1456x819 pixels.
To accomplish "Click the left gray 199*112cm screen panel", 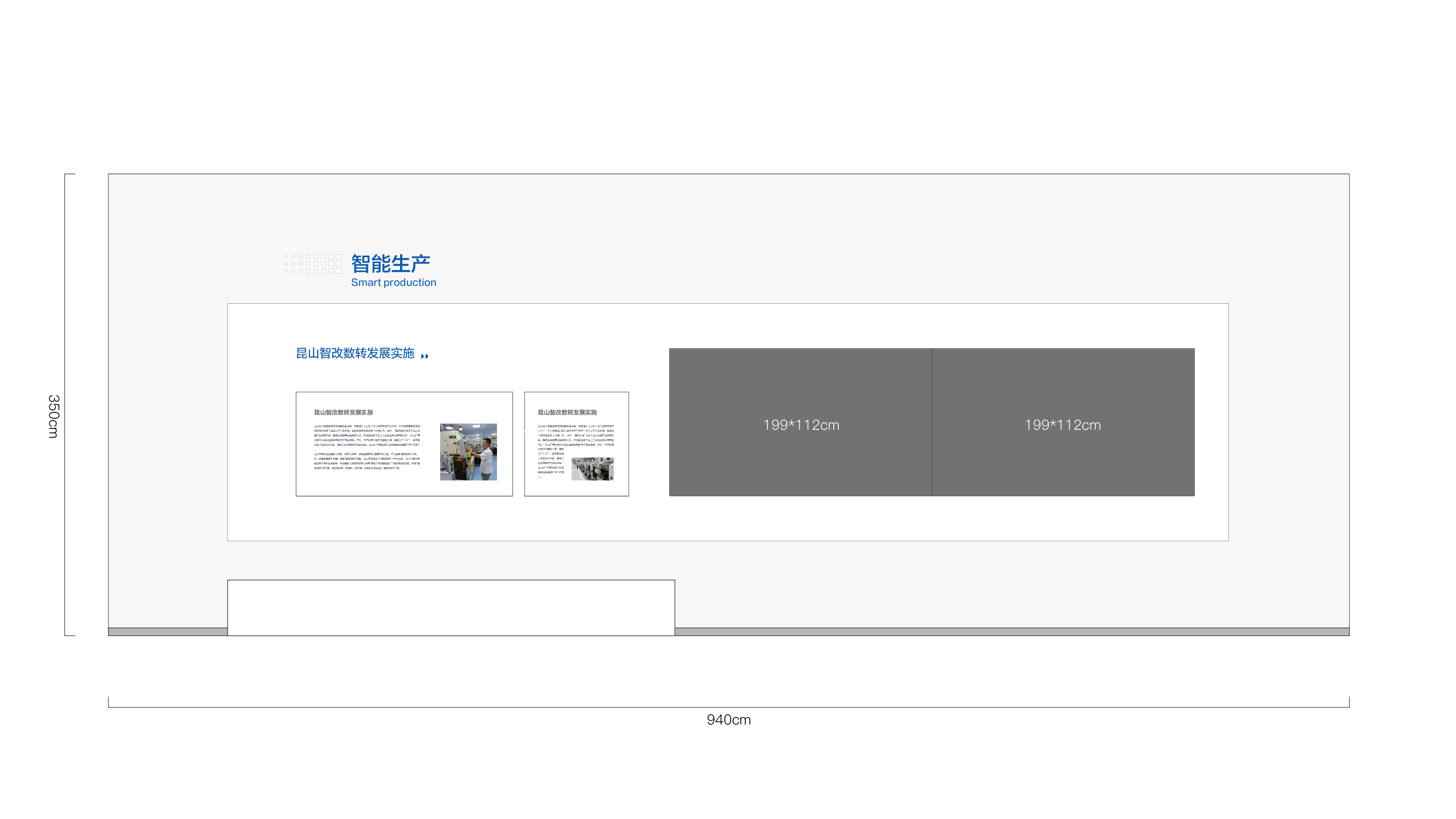I will 800,422.
